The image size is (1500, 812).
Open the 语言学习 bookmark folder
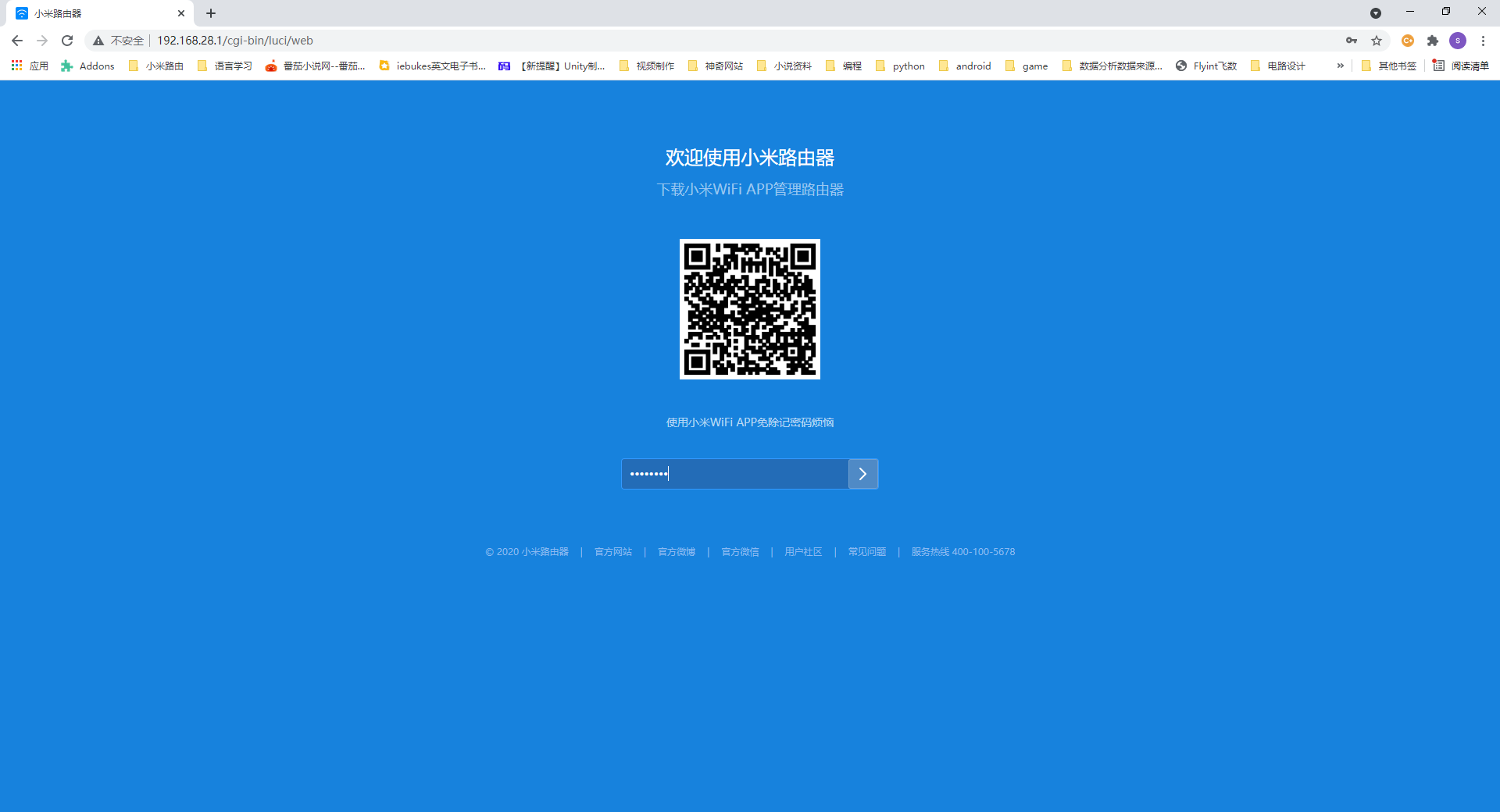pyautogui.click(x=225, y=66)
